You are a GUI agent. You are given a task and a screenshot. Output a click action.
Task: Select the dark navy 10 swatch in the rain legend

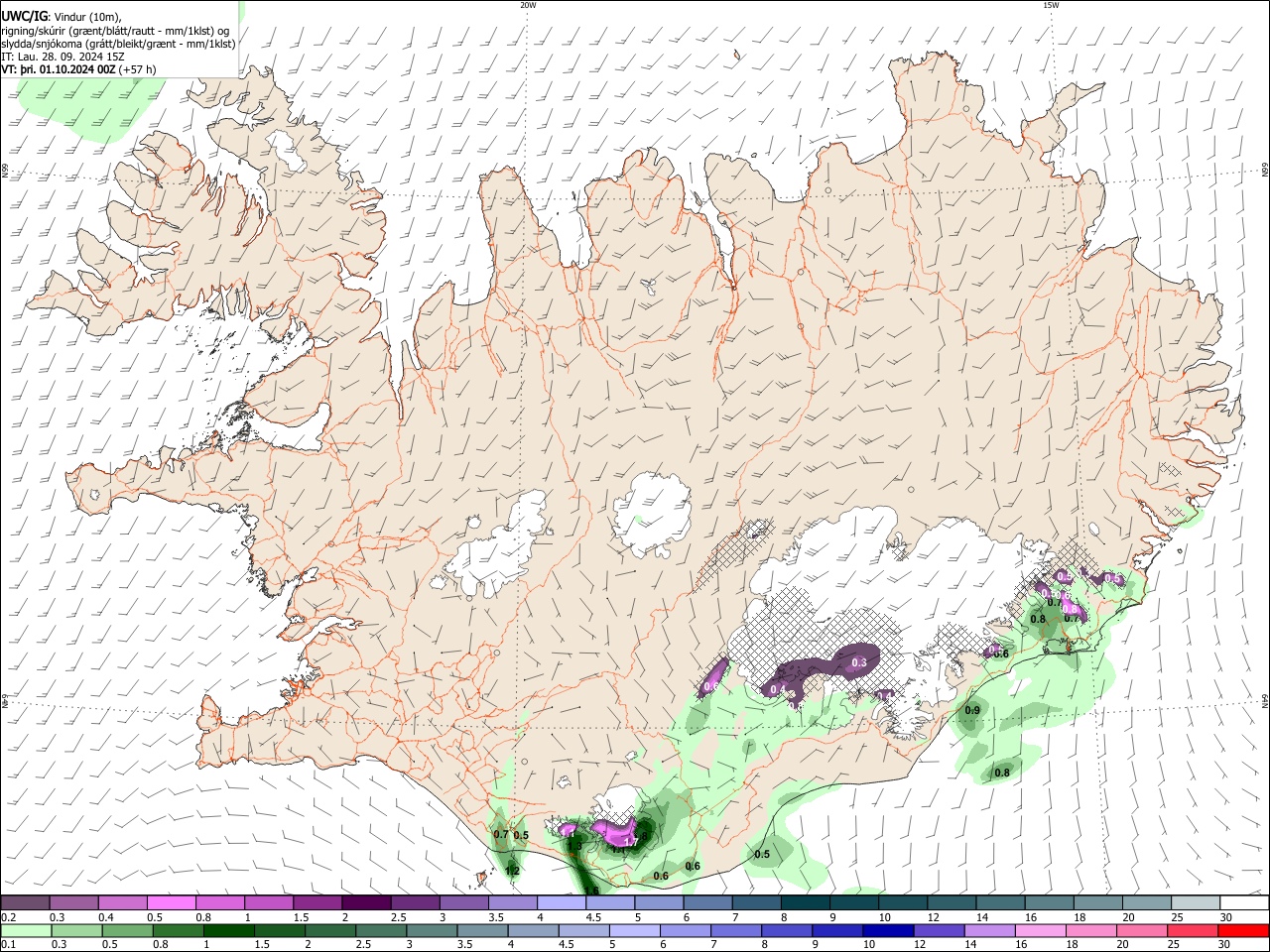coord(887,931)
